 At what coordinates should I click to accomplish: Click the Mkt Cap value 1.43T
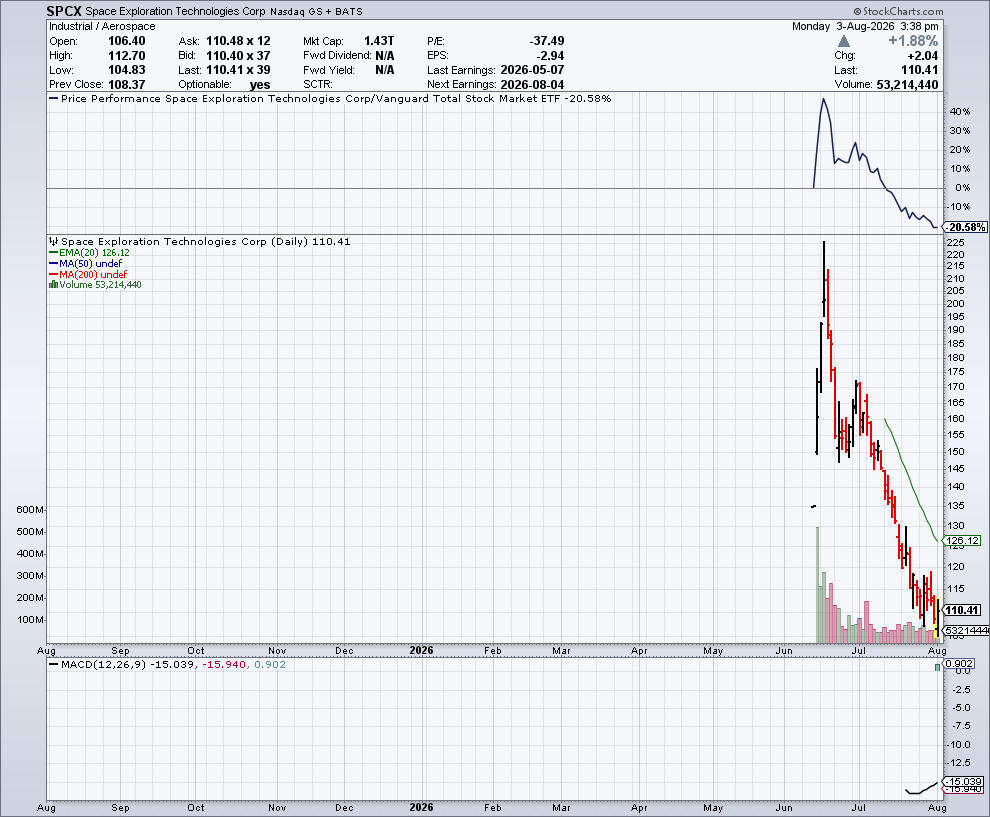379,41
